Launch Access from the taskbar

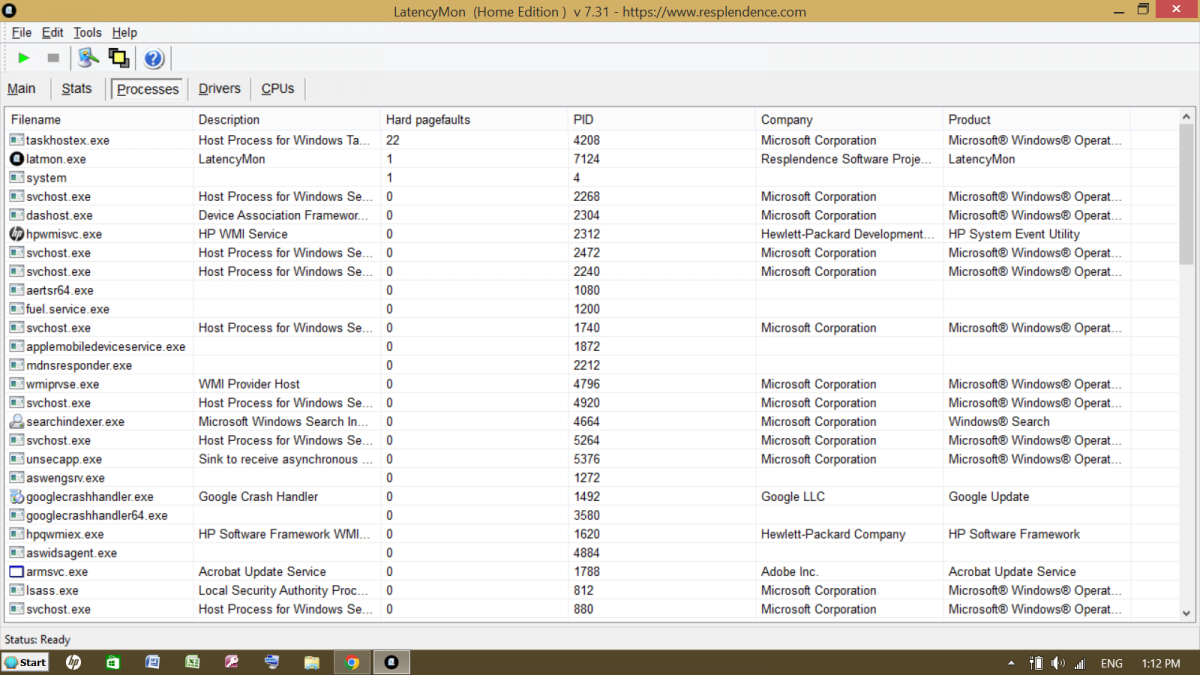click(232, 662)
